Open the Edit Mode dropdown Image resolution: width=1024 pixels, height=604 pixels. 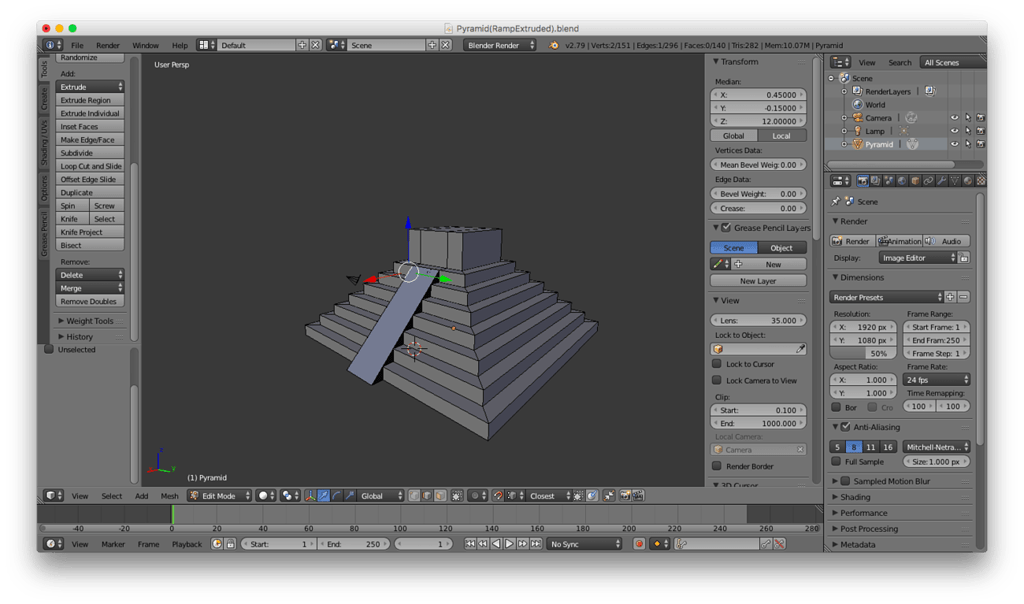(219, 496)
